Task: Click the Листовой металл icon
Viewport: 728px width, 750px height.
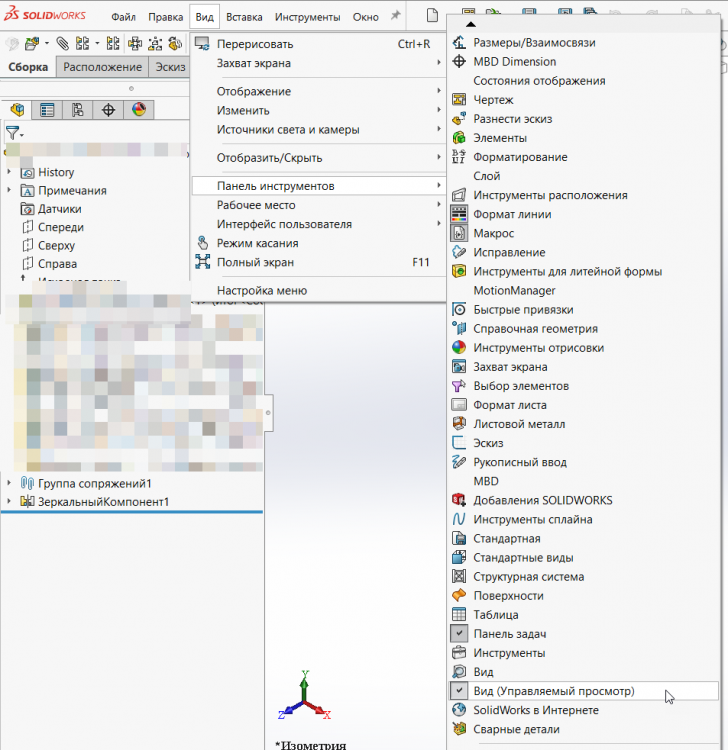Action: click(x=459, y=424)
